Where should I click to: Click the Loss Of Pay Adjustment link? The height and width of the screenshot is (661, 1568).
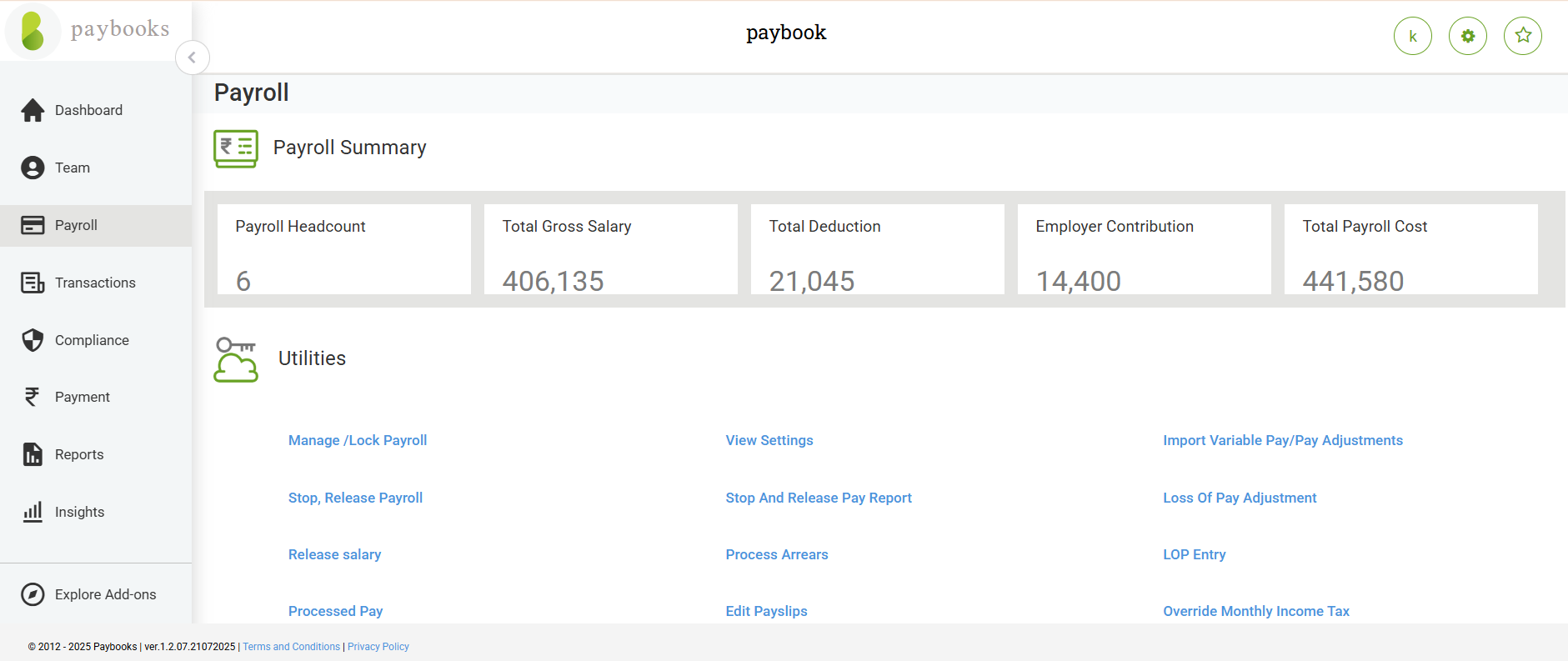[x=1240, y=498]
